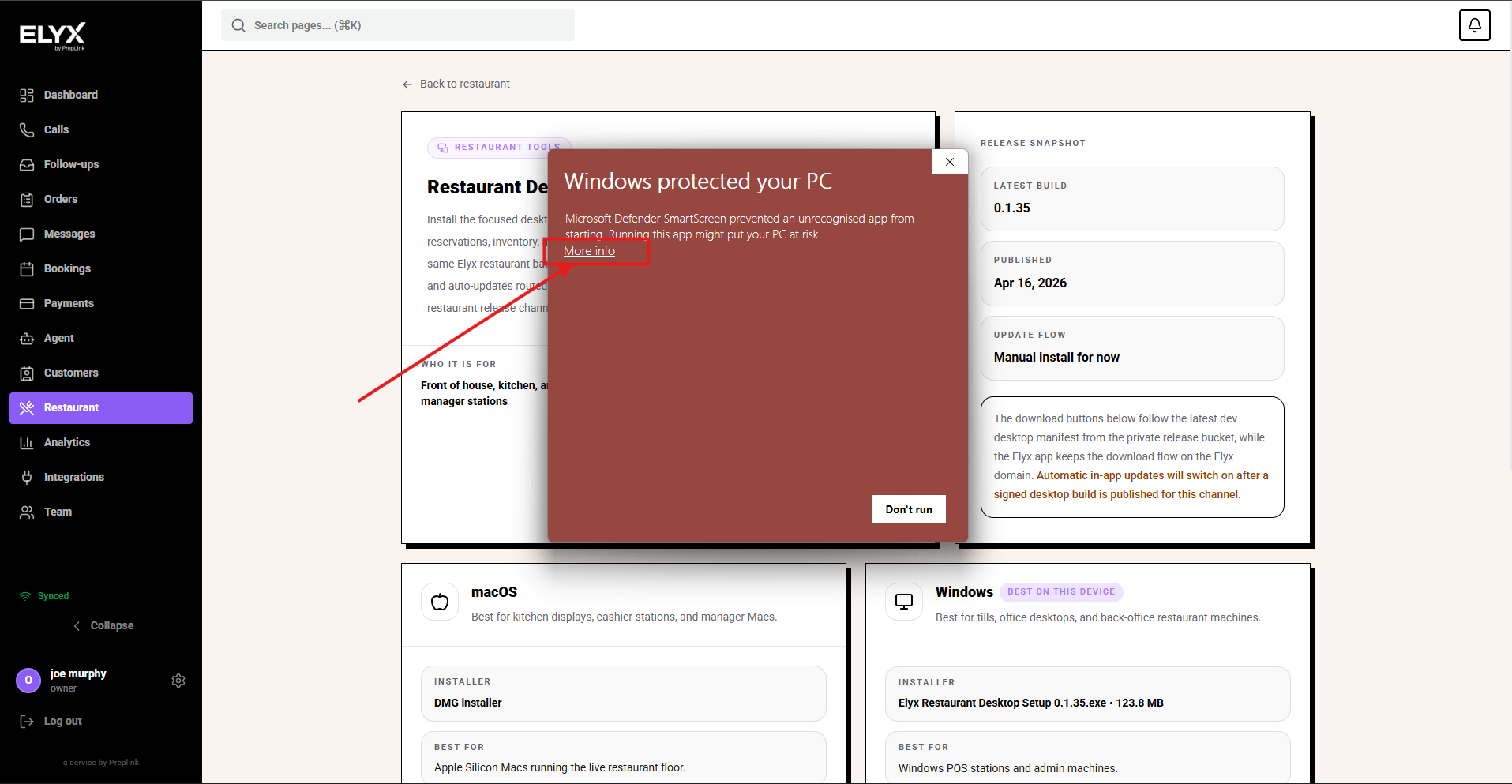Click the Customers contact icon
The width and height of the screenshot is (1512, 784).
coord(27,373)
